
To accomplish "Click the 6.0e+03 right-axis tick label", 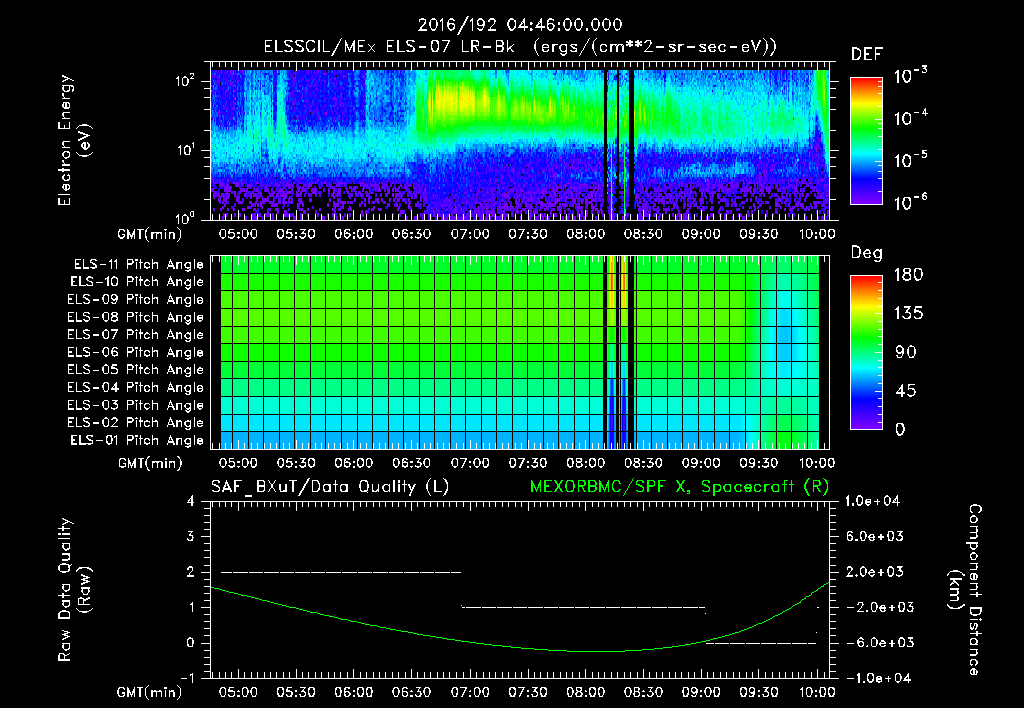I will coord(875,536).
